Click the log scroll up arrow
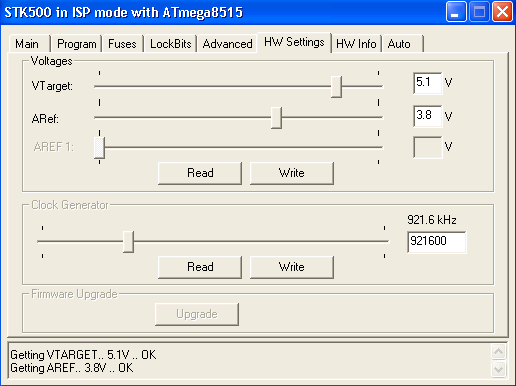The width and height of the screenshot is (516, 386). (x=499, y=352)
